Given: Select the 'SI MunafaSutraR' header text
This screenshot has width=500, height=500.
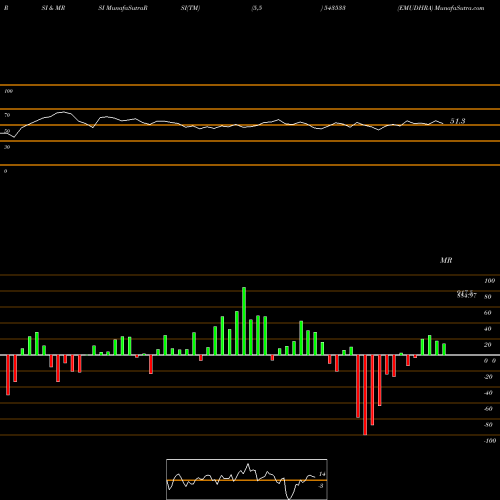Looking at the screenshot, I should [123, 8].
